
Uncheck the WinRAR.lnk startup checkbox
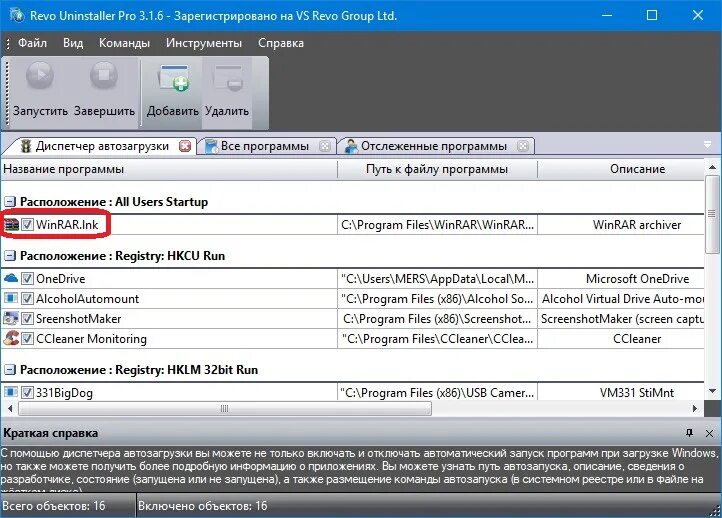[27, 225]
